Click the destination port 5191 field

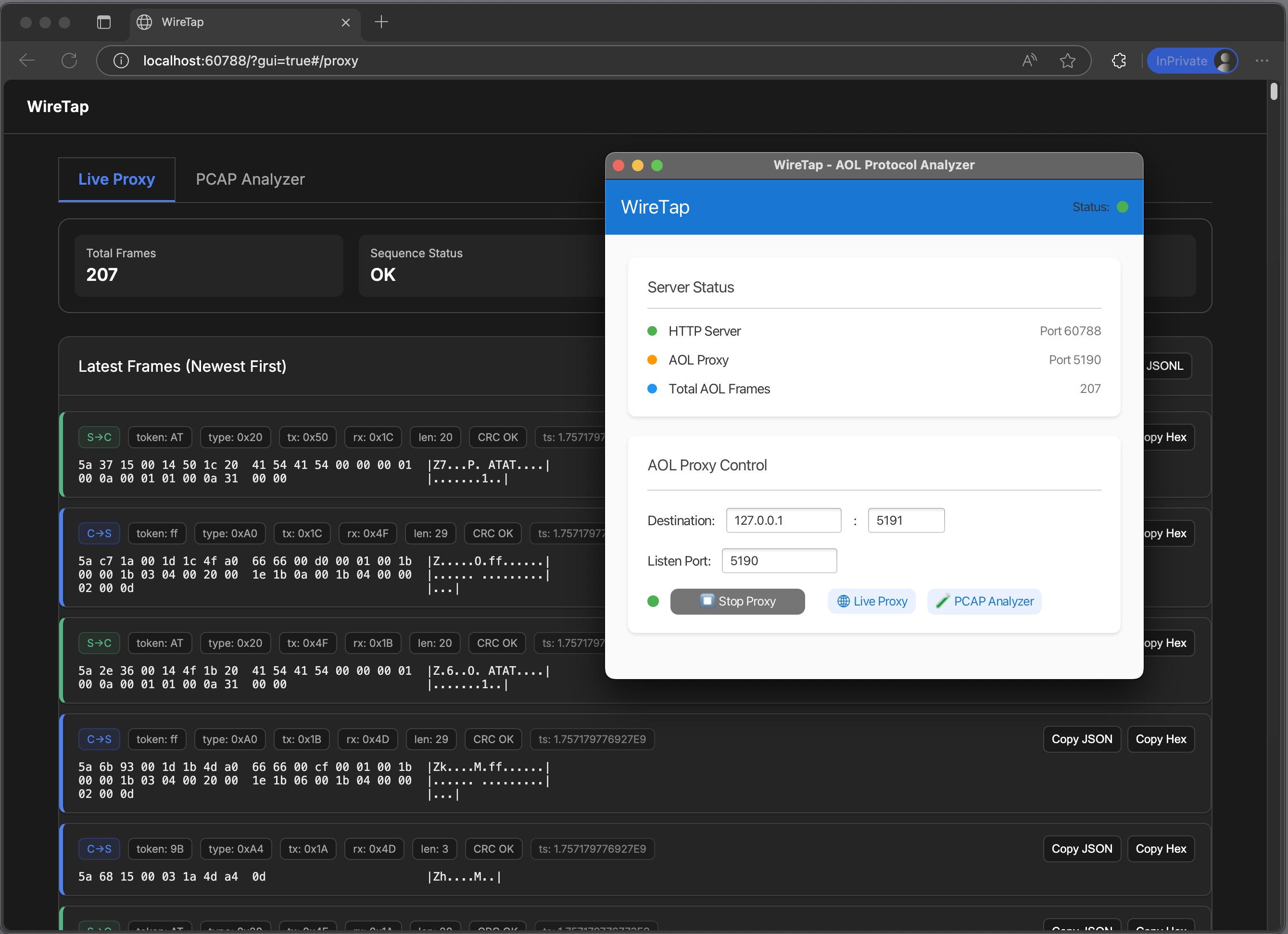[906, 521]
